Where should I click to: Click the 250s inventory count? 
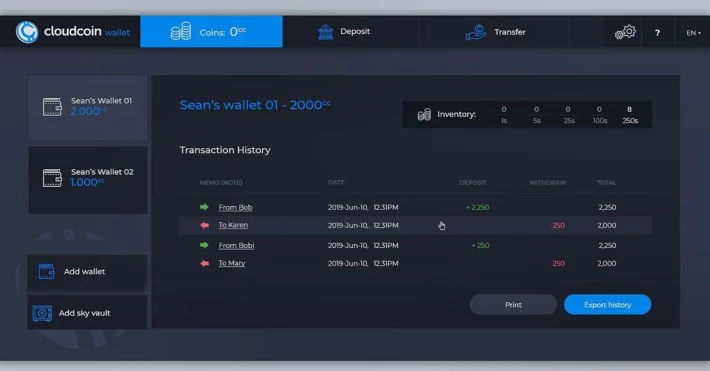(x=629, y=109)
